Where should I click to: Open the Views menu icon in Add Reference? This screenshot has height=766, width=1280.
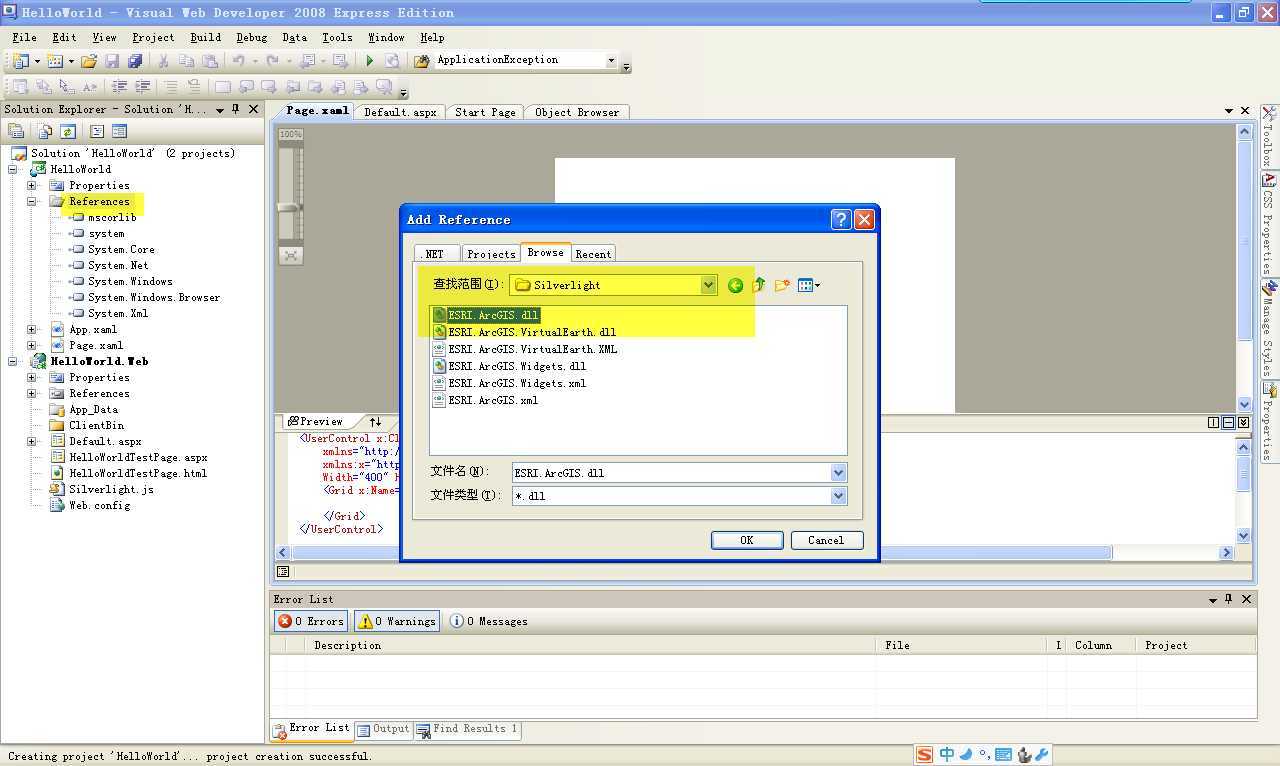(808, 285)
